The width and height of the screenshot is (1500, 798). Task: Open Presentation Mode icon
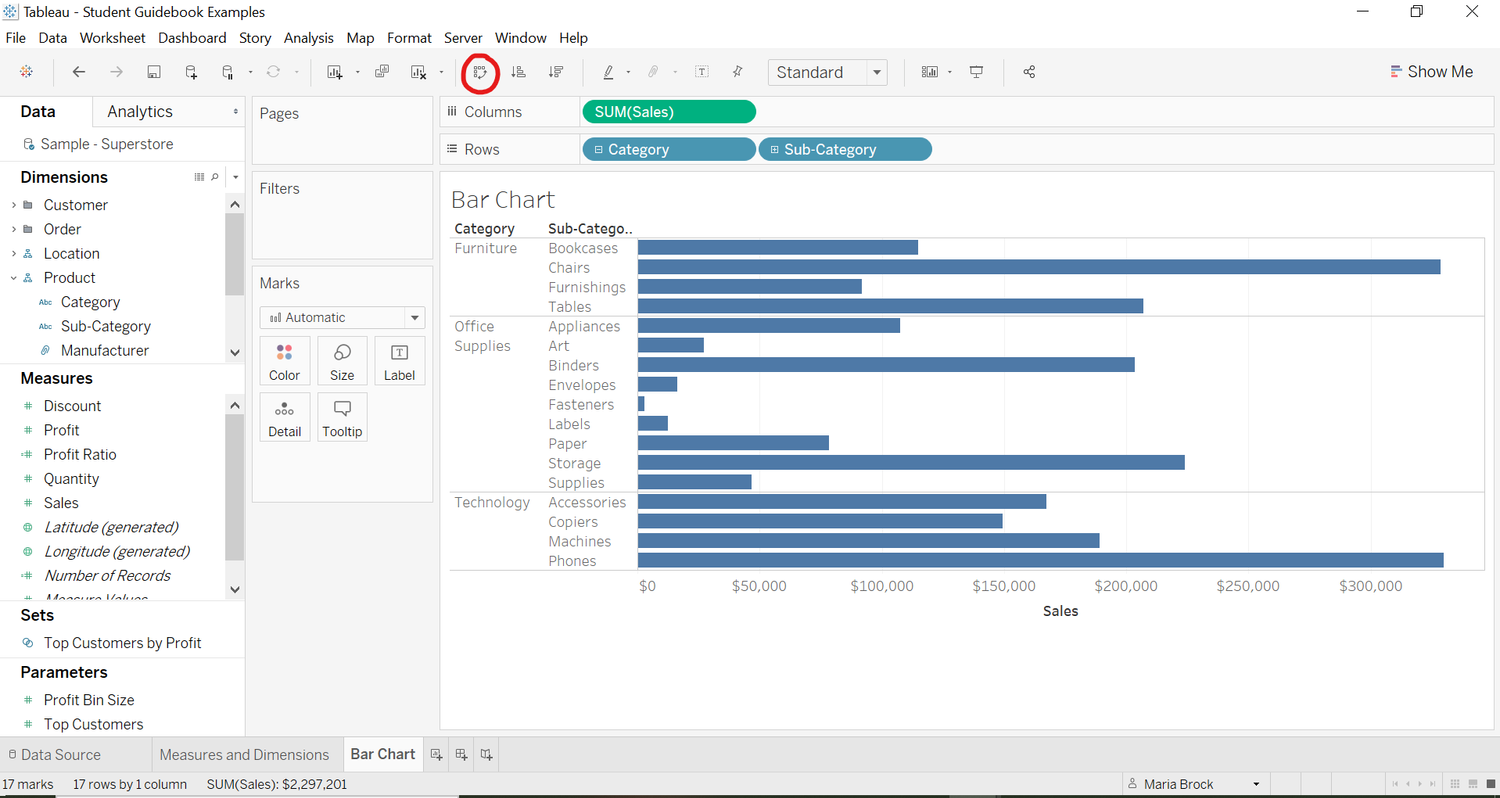click(x=977, y=72)
